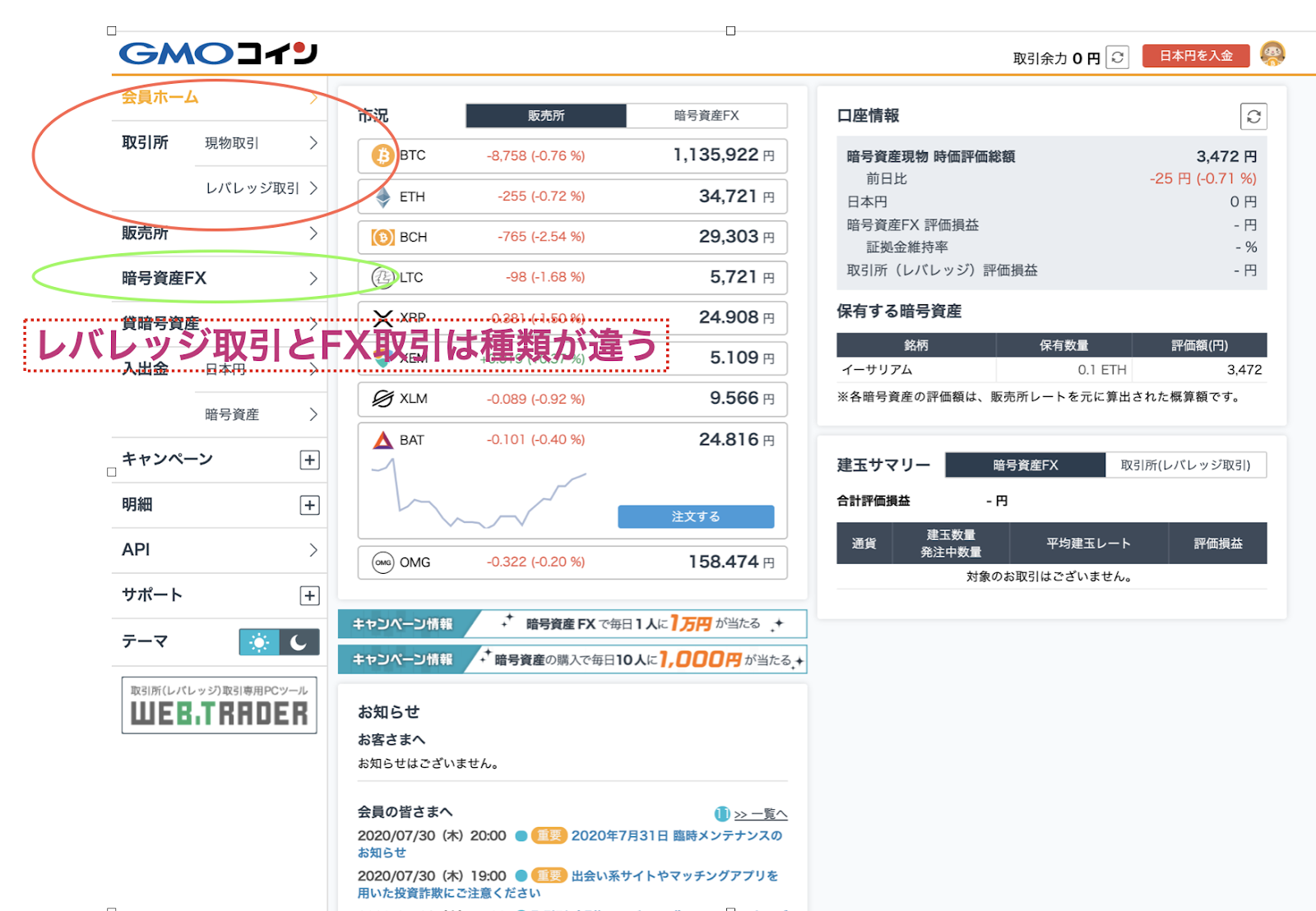The height and width of the screenshot is (911, 1316).
Task: Refresh the 口座情報 account panel
Action: click(1253, 116)
